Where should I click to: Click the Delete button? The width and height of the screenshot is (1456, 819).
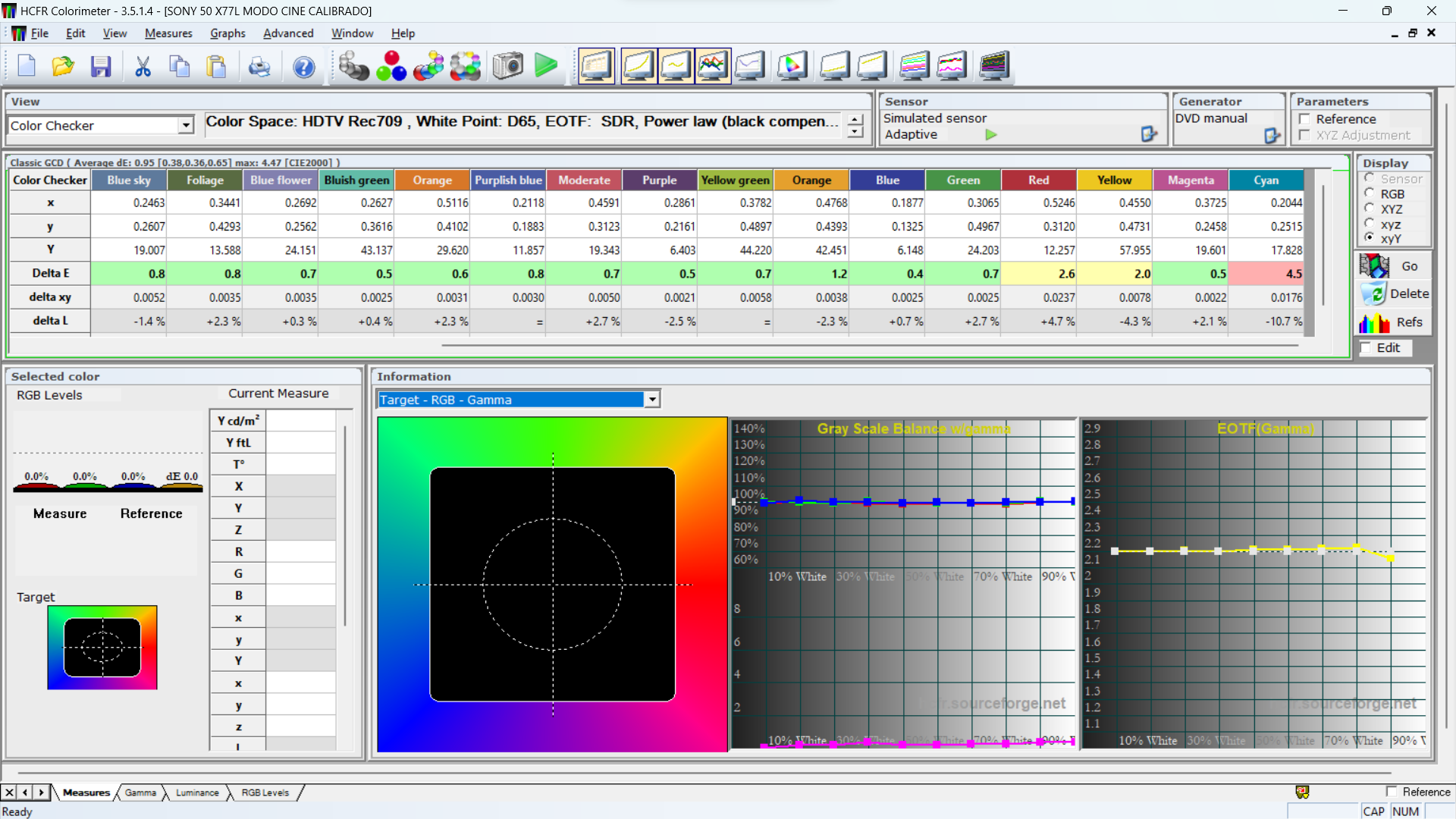point(1394,294)
